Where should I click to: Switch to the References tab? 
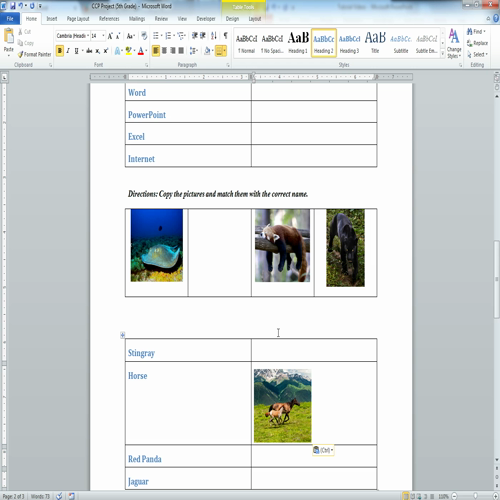pos(109,19)
